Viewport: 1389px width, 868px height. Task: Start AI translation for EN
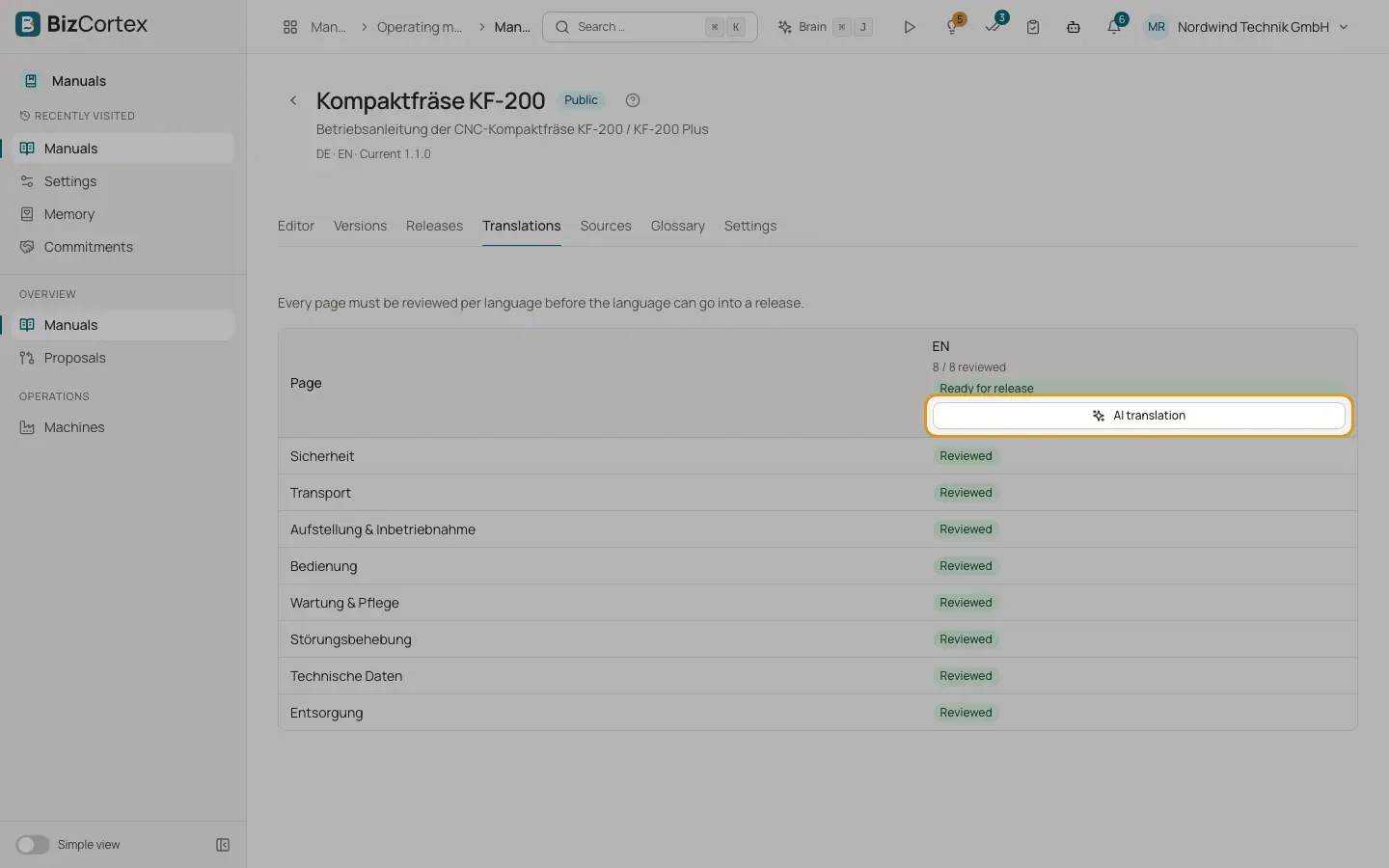tap(1138, 416)
